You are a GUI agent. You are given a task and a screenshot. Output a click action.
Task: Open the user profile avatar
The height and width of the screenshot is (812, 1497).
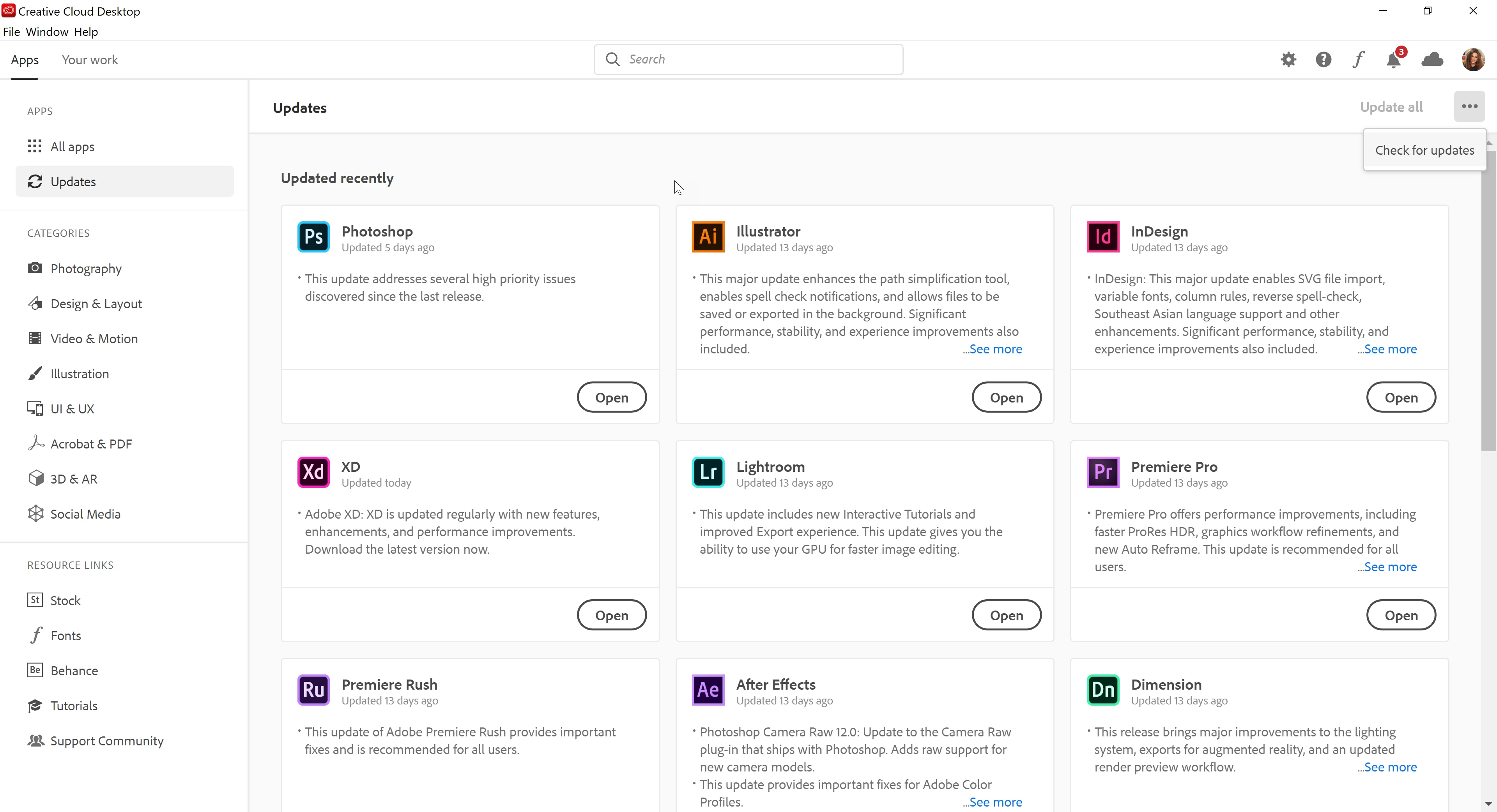(x=1472, y=59)
